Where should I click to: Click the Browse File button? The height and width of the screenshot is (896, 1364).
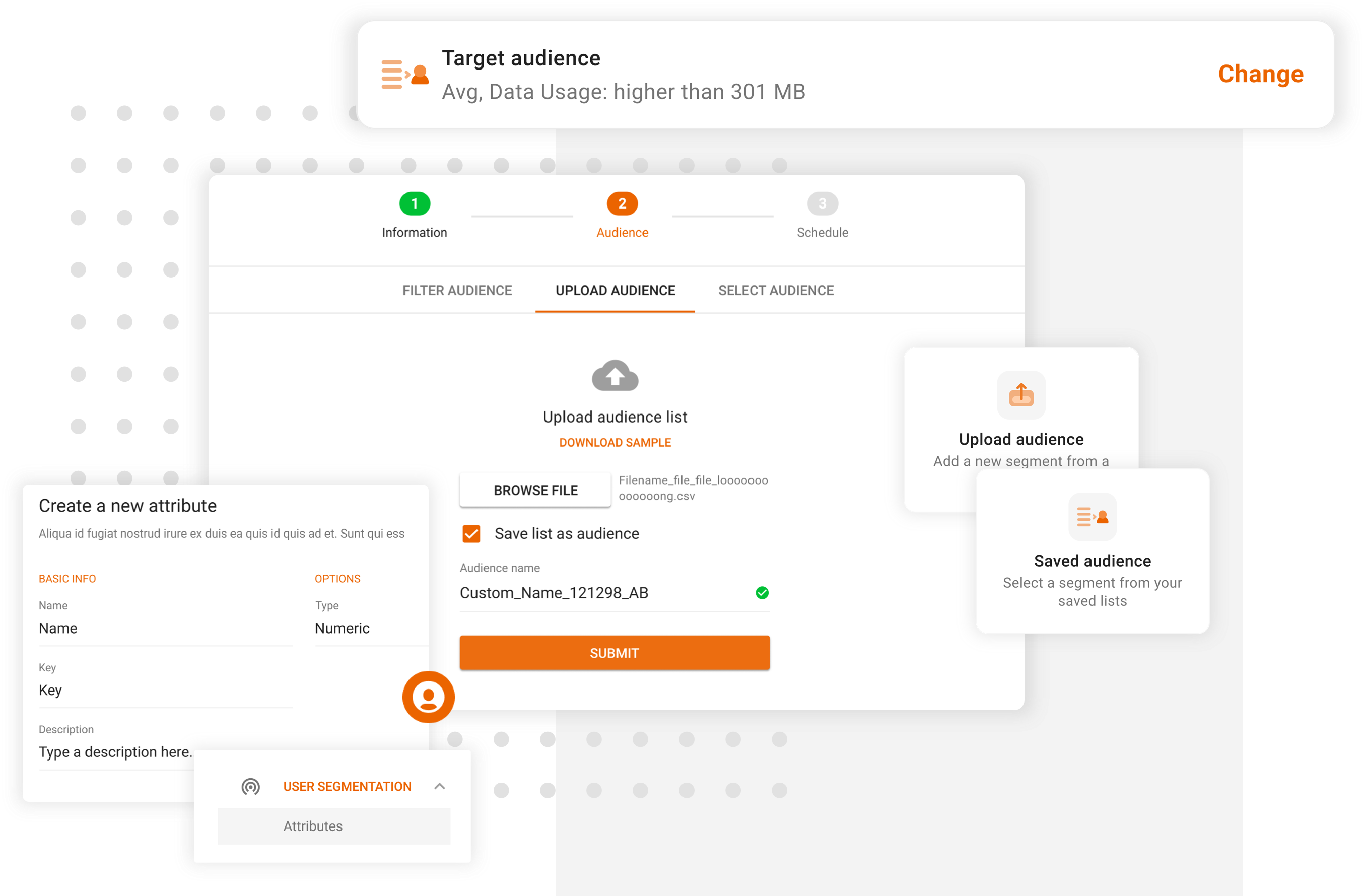[x=535, y=491]
